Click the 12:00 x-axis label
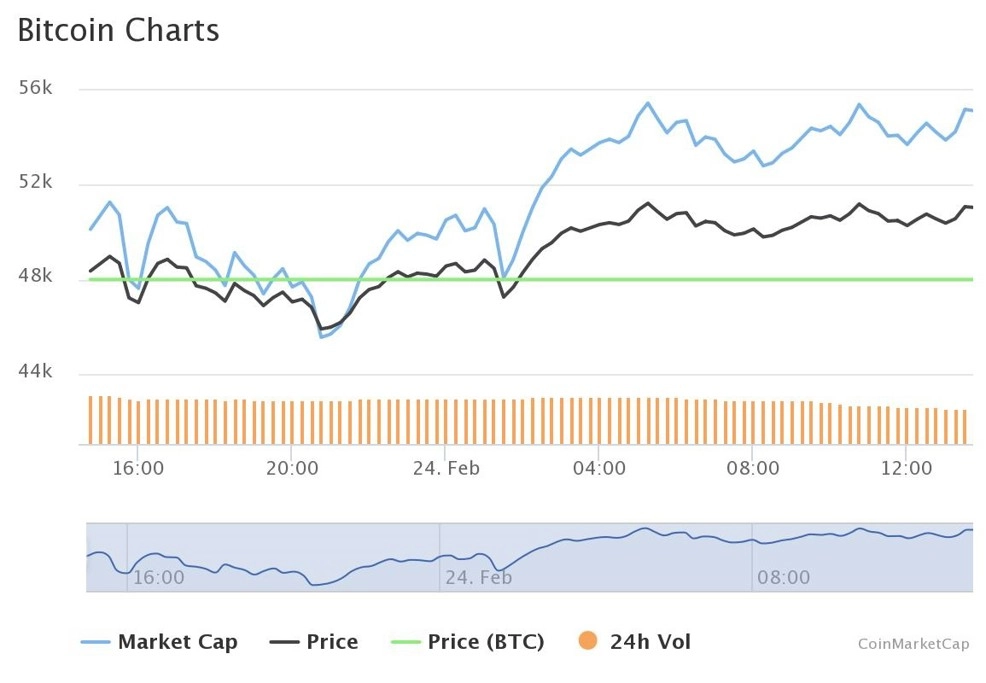 tap(906, 468)
